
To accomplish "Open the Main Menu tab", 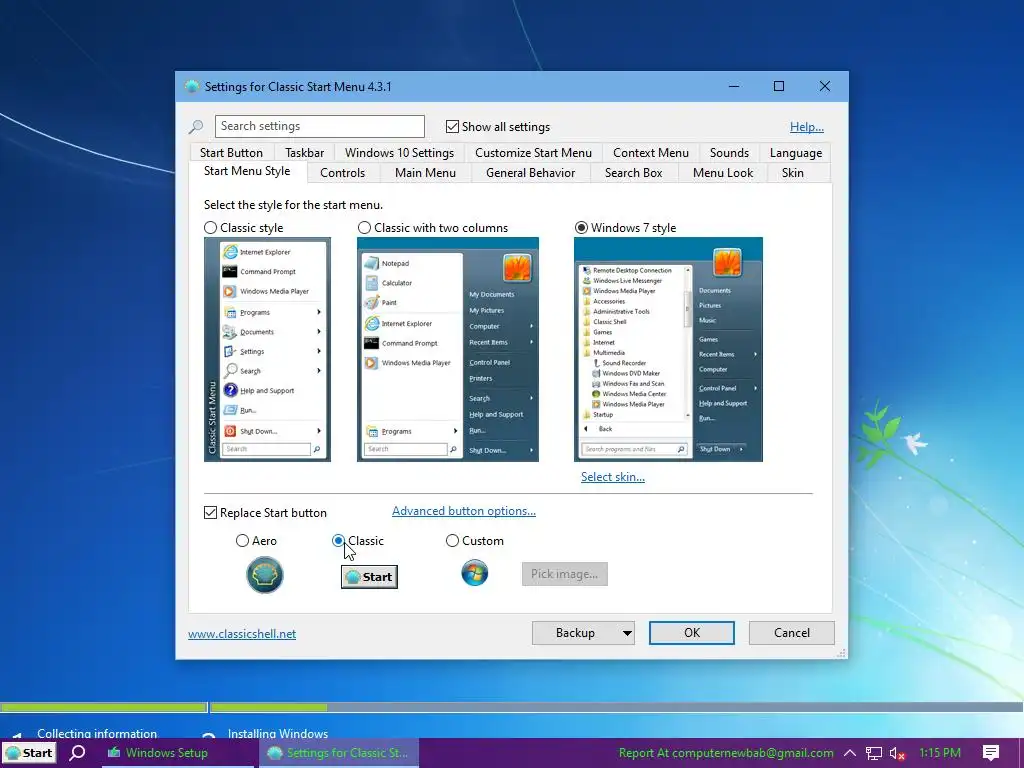I will 425,173.
